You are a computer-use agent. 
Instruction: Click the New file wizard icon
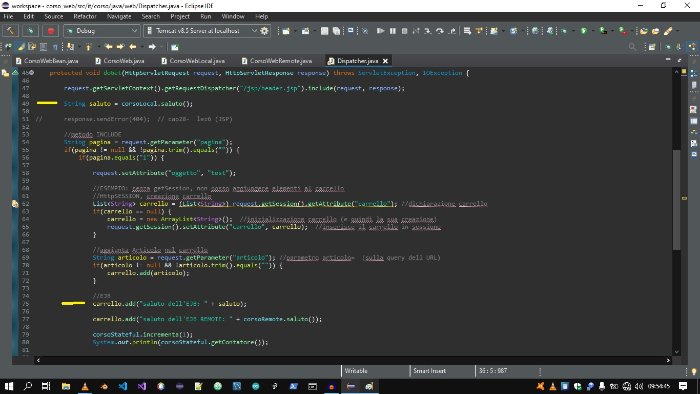(286, 31)
